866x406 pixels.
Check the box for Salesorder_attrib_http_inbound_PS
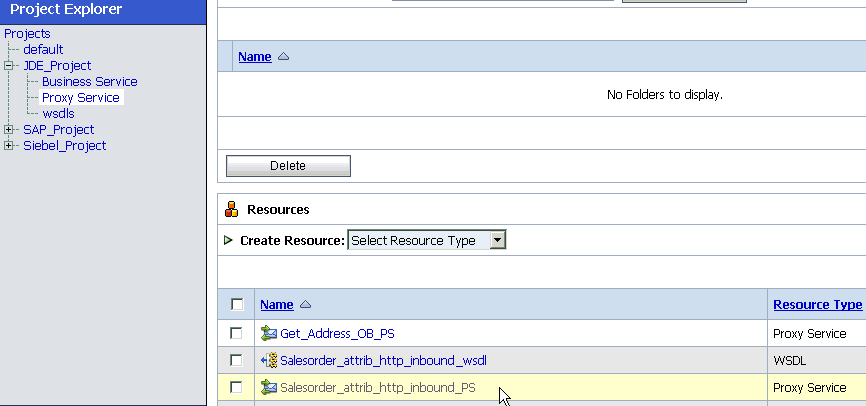(x=236, y=387)
